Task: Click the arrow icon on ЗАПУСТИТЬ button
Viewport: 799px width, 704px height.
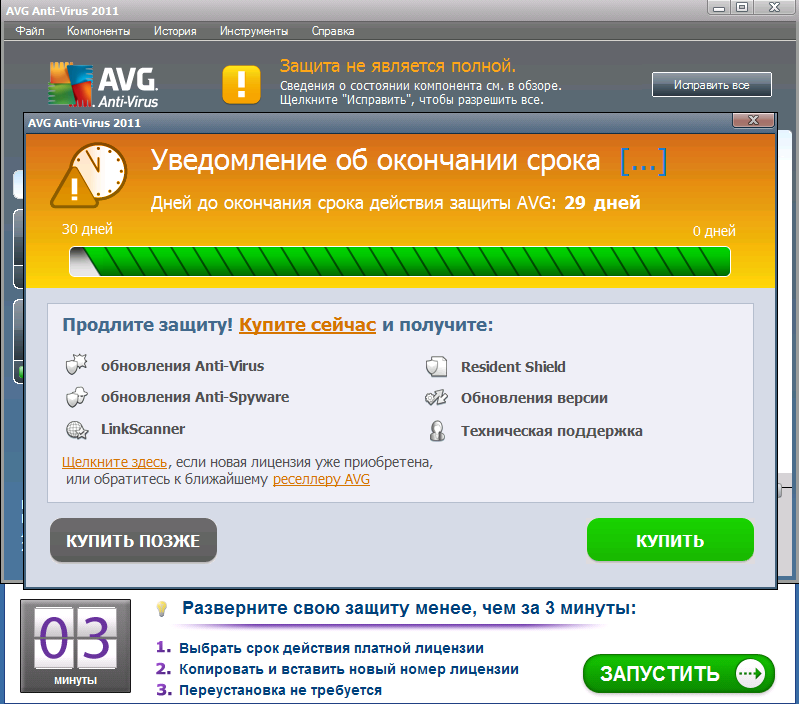Action: (x=751, y=673)
